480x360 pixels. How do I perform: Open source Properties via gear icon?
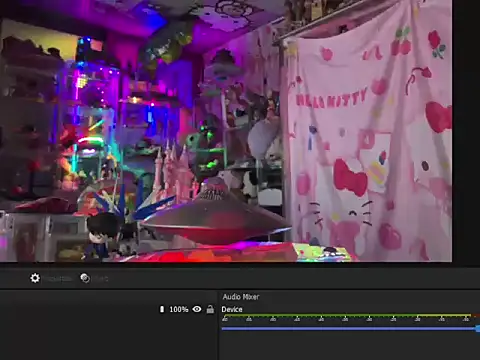[x=35, y=278]
